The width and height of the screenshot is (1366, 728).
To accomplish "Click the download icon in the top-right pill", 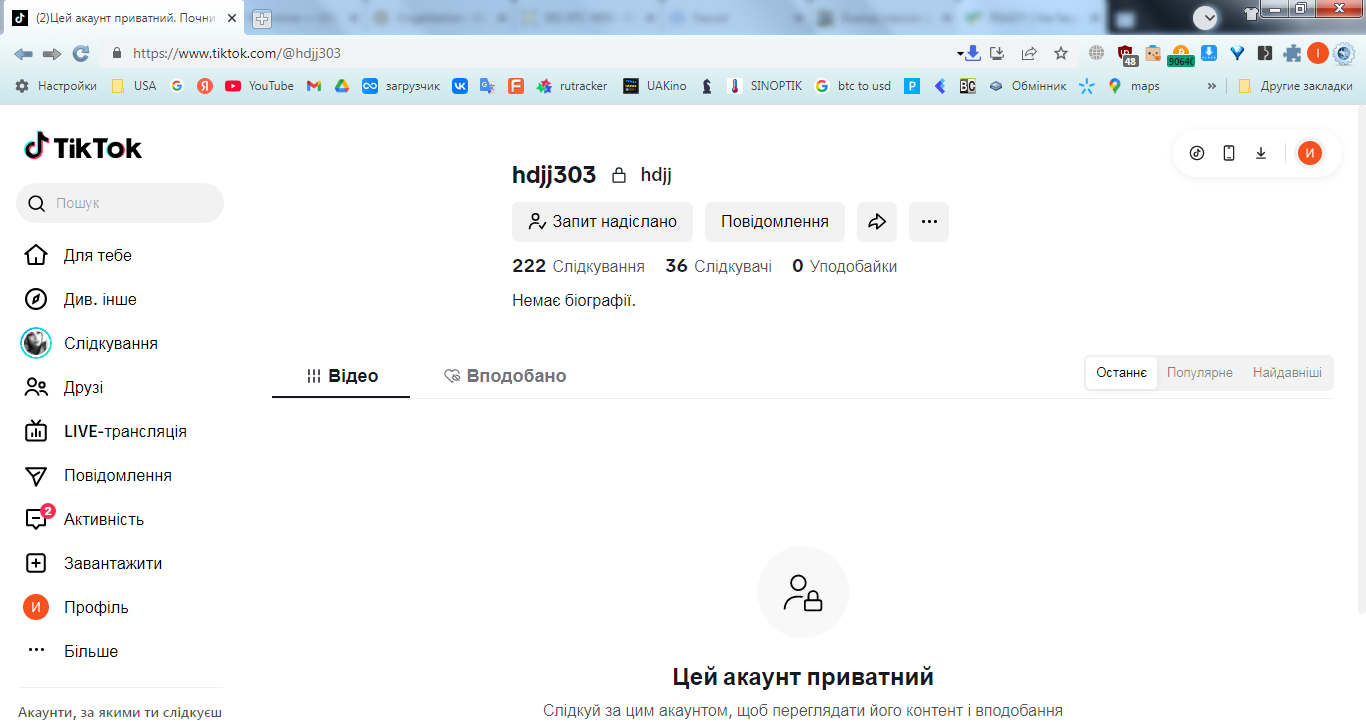I will click(x=1261, y=153).
